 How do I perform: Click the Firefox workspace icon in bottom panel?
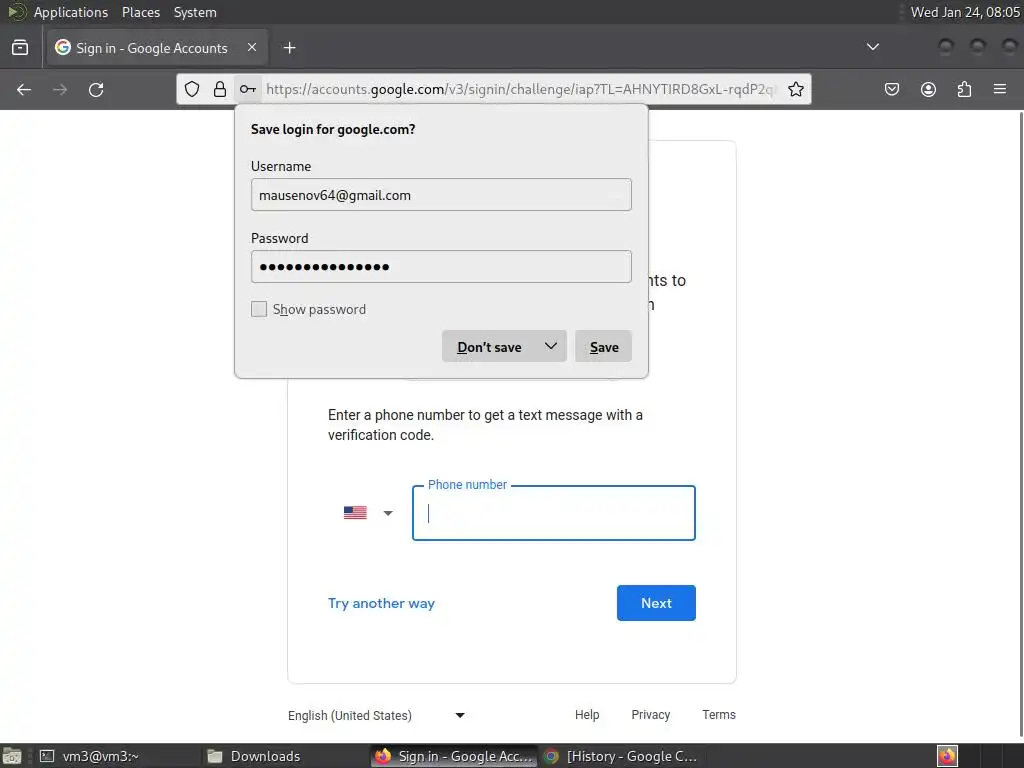pyautogui.click(x=947, y=756)
